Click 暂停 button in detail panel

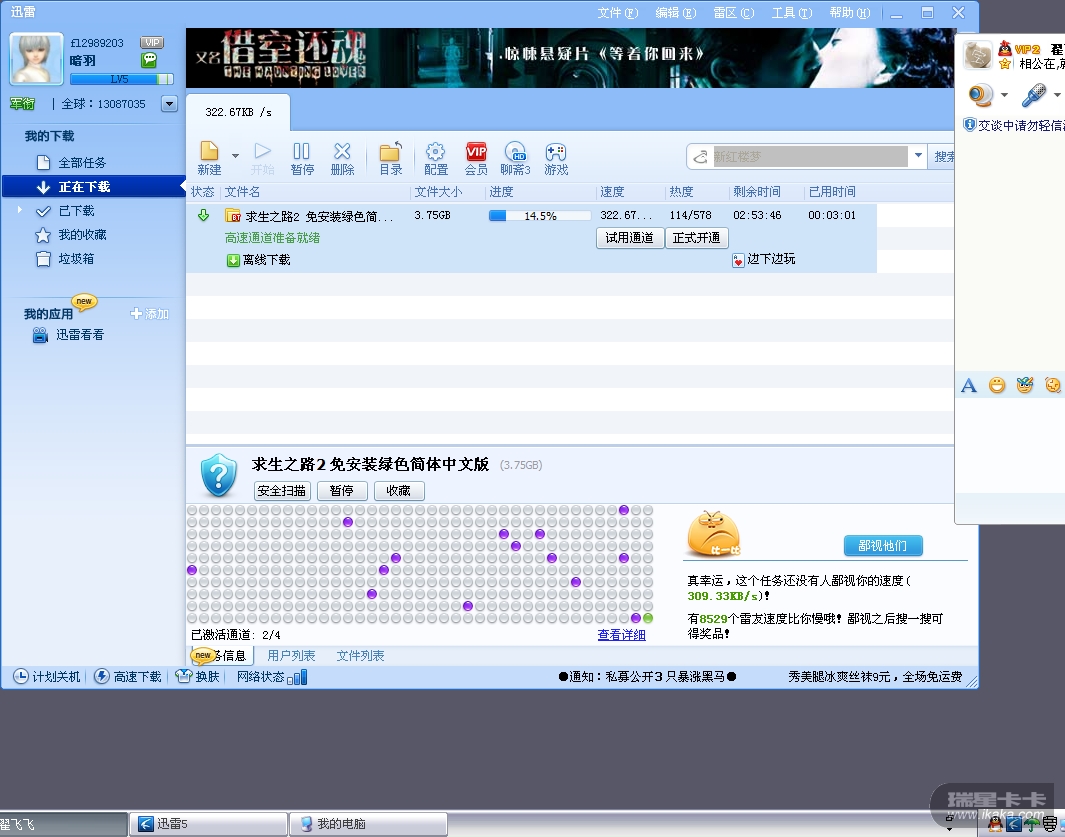click(341, 491)
